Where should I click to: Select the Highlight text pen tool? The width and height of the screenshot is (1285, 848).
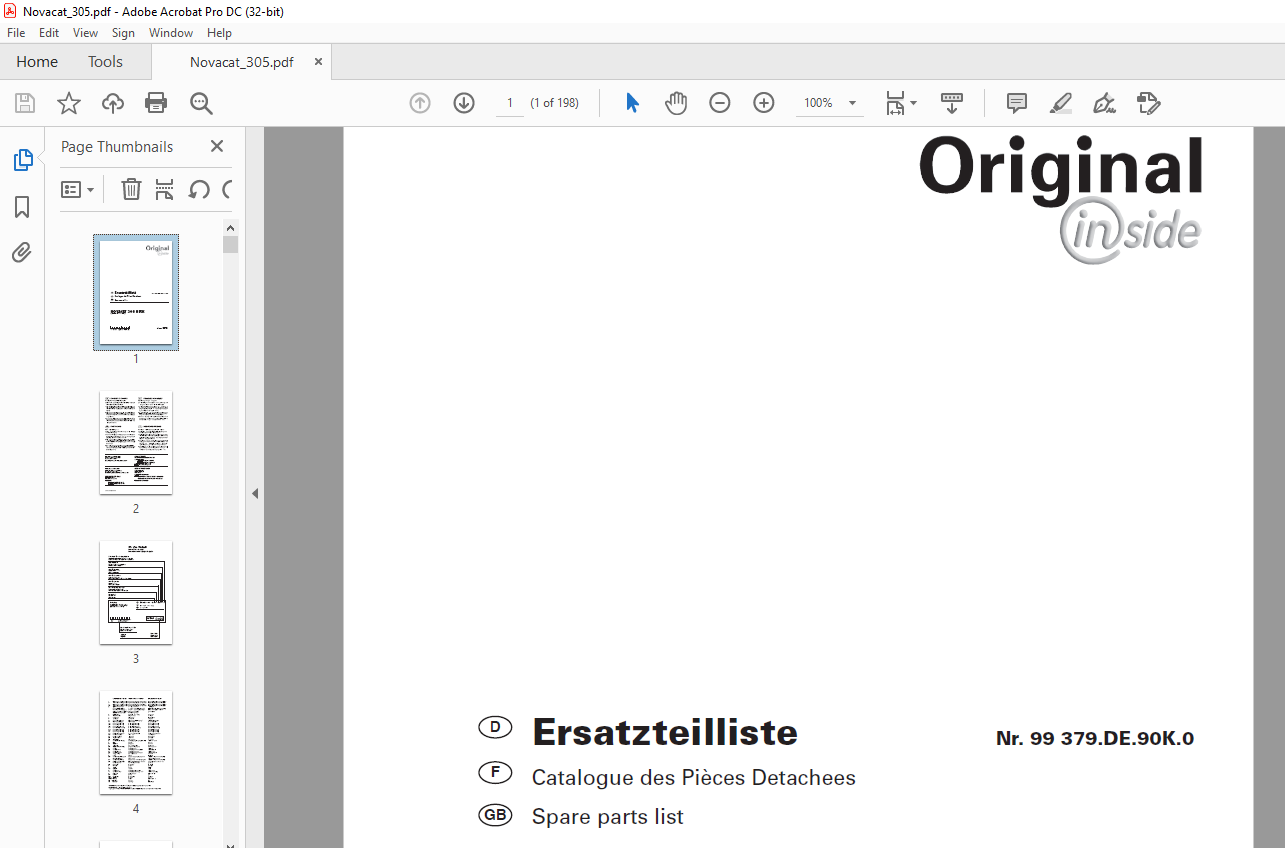[x=1061, y=103]
